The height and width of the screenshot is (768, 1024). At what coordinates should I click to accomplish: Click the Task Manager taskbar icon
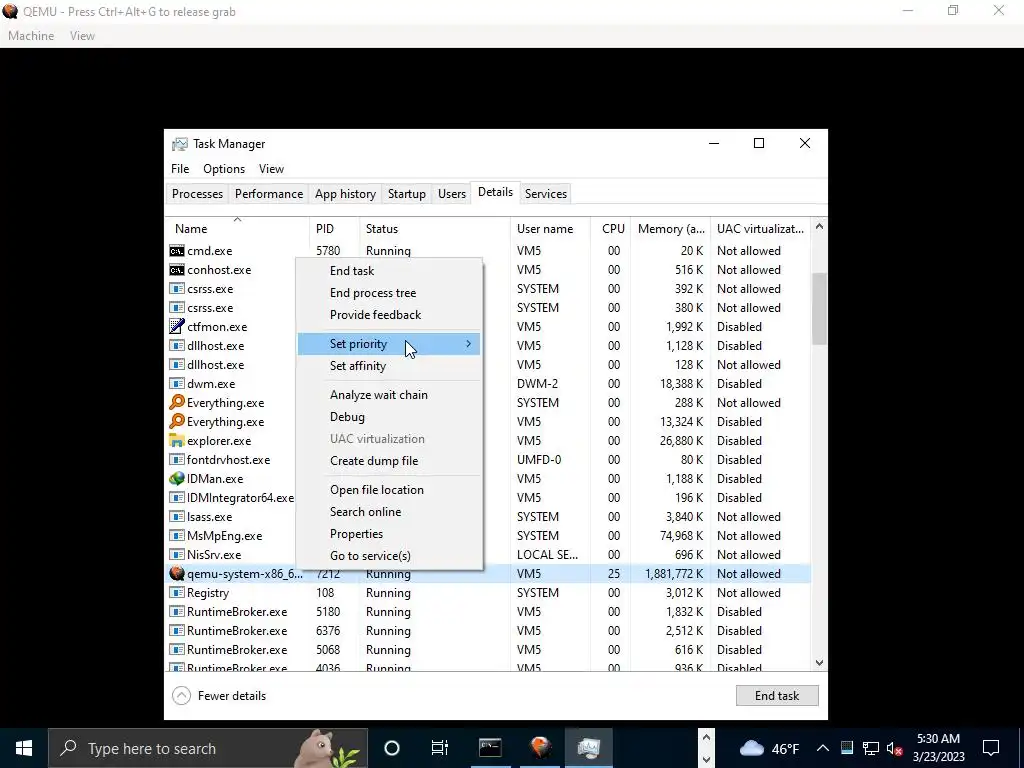click(589, 748)
